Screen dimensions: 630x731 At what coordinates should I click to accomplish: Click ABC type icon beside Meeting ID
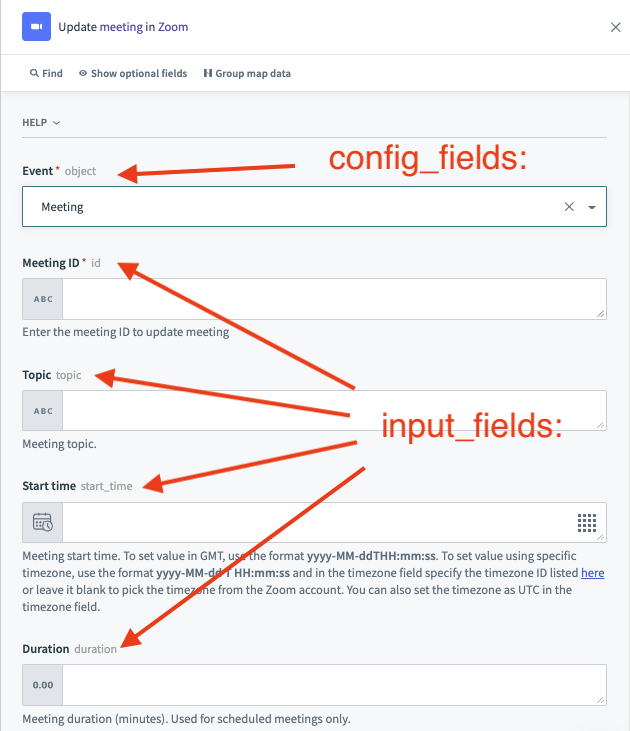43,299
